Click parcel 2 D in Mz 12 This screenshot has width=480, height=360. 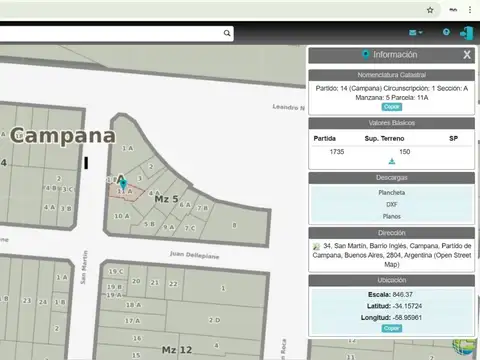pos(214,320)
